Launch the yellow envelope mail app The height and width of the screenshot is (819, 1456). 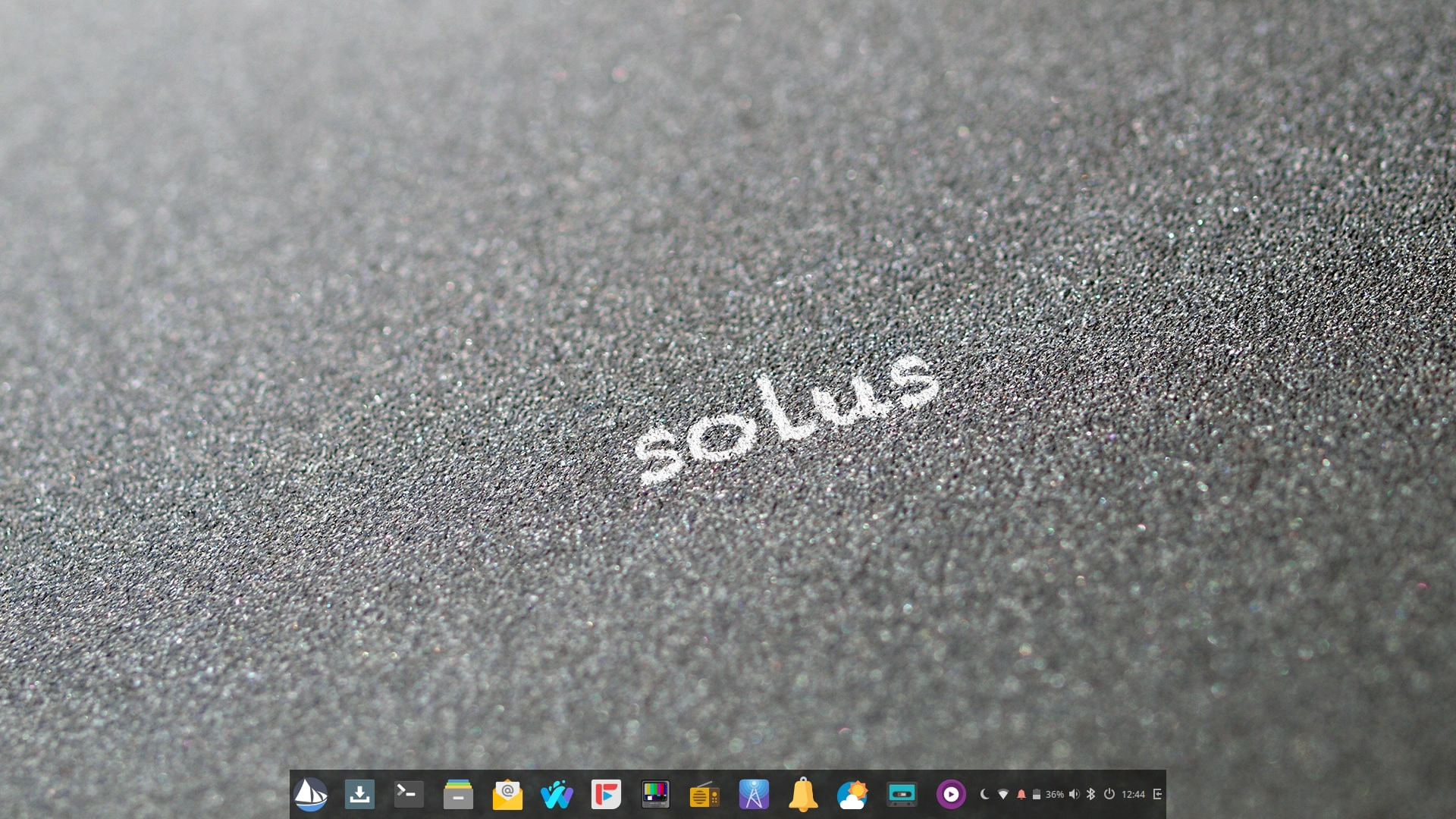507,795
